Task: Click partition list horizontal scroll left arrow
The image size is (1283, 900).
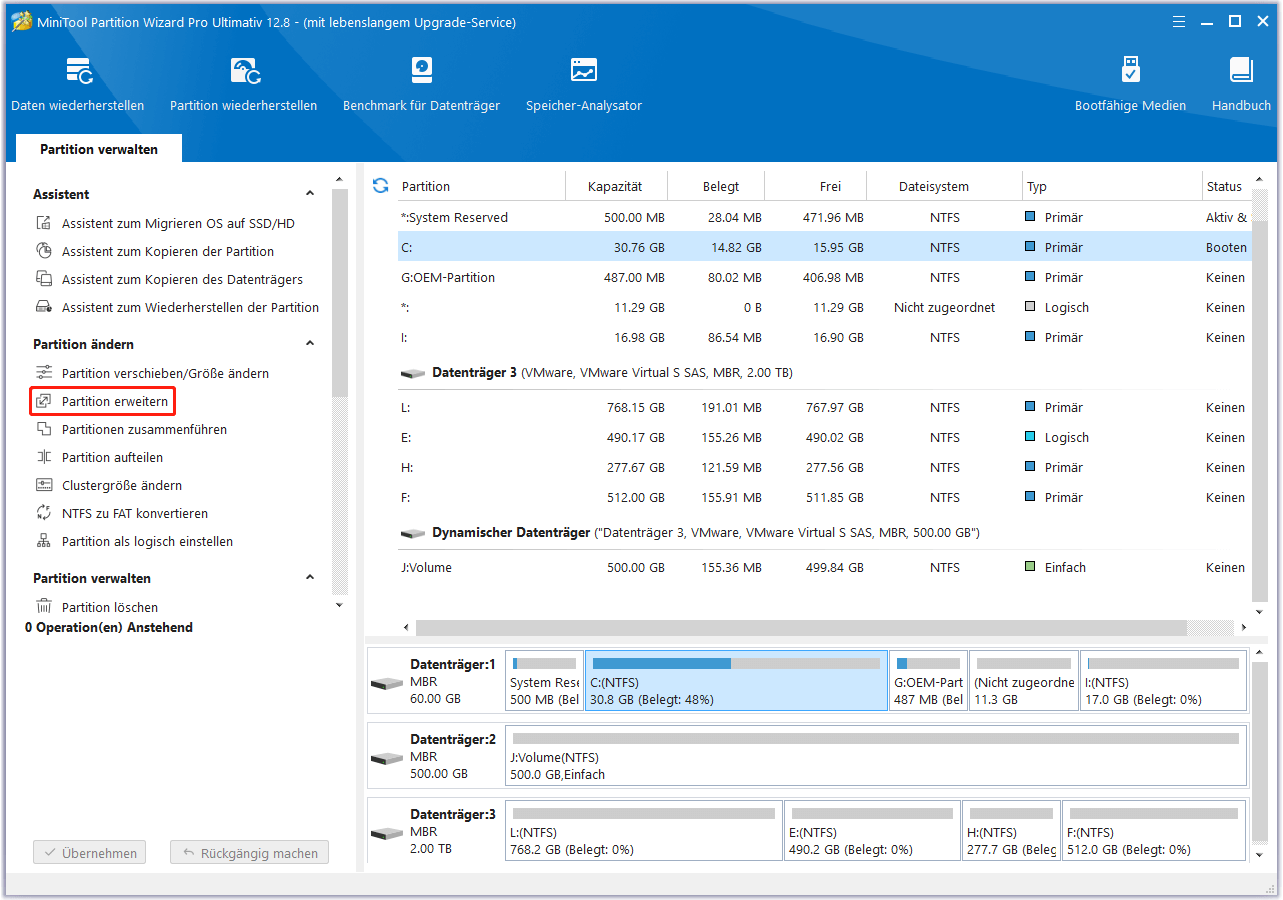Action: 406,628
